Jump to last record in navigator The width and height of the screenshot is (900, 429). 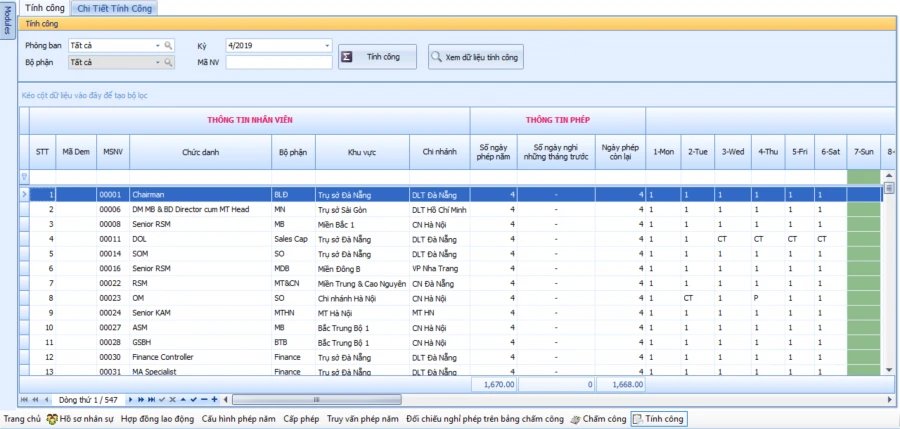(x=152, y=400)
